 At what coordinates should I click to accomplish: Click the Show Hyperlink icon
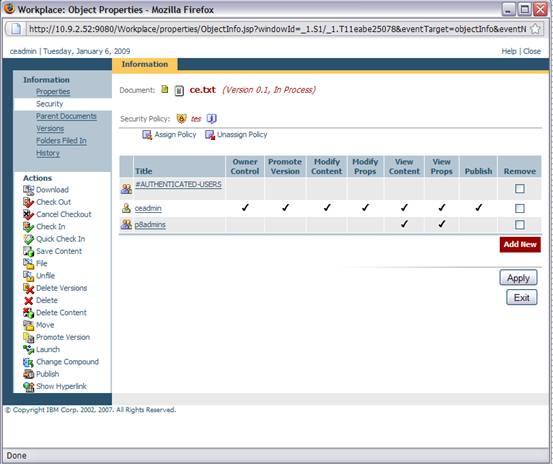click(28, 386)
